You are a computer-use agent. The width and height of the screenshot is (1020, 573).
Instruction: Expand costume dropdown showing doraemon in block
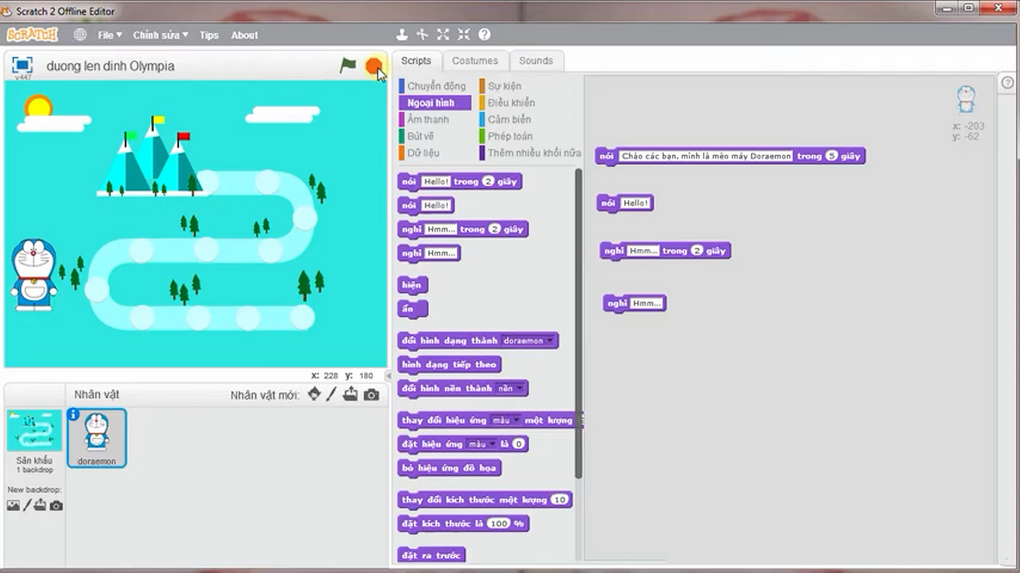click(551, 341)
